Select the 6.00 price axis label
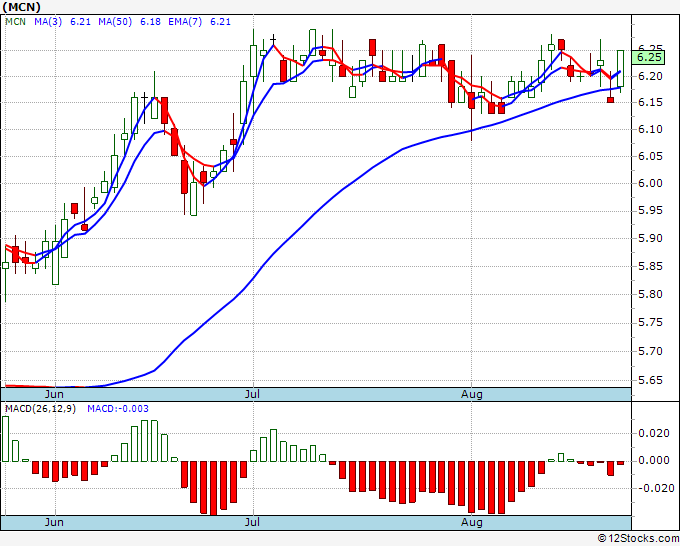This screenshot has width=680, height=546. (x=651, y=183)
